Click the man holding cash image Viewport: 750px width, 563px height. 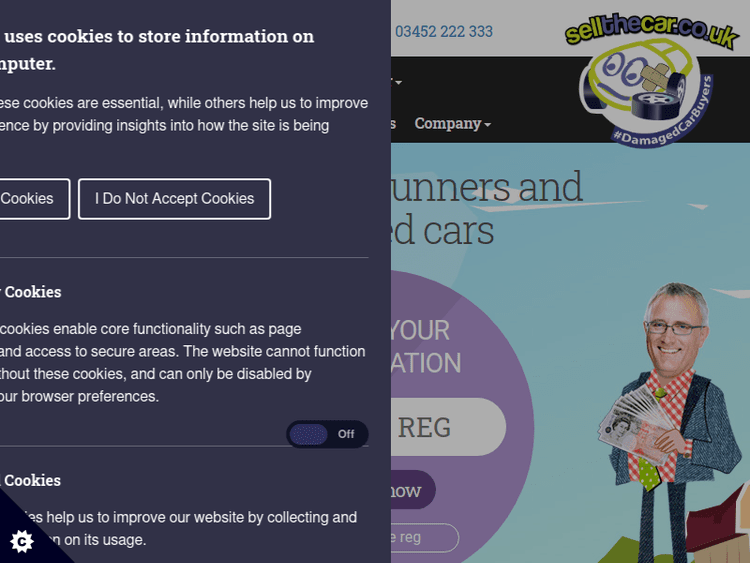point(672,422)
